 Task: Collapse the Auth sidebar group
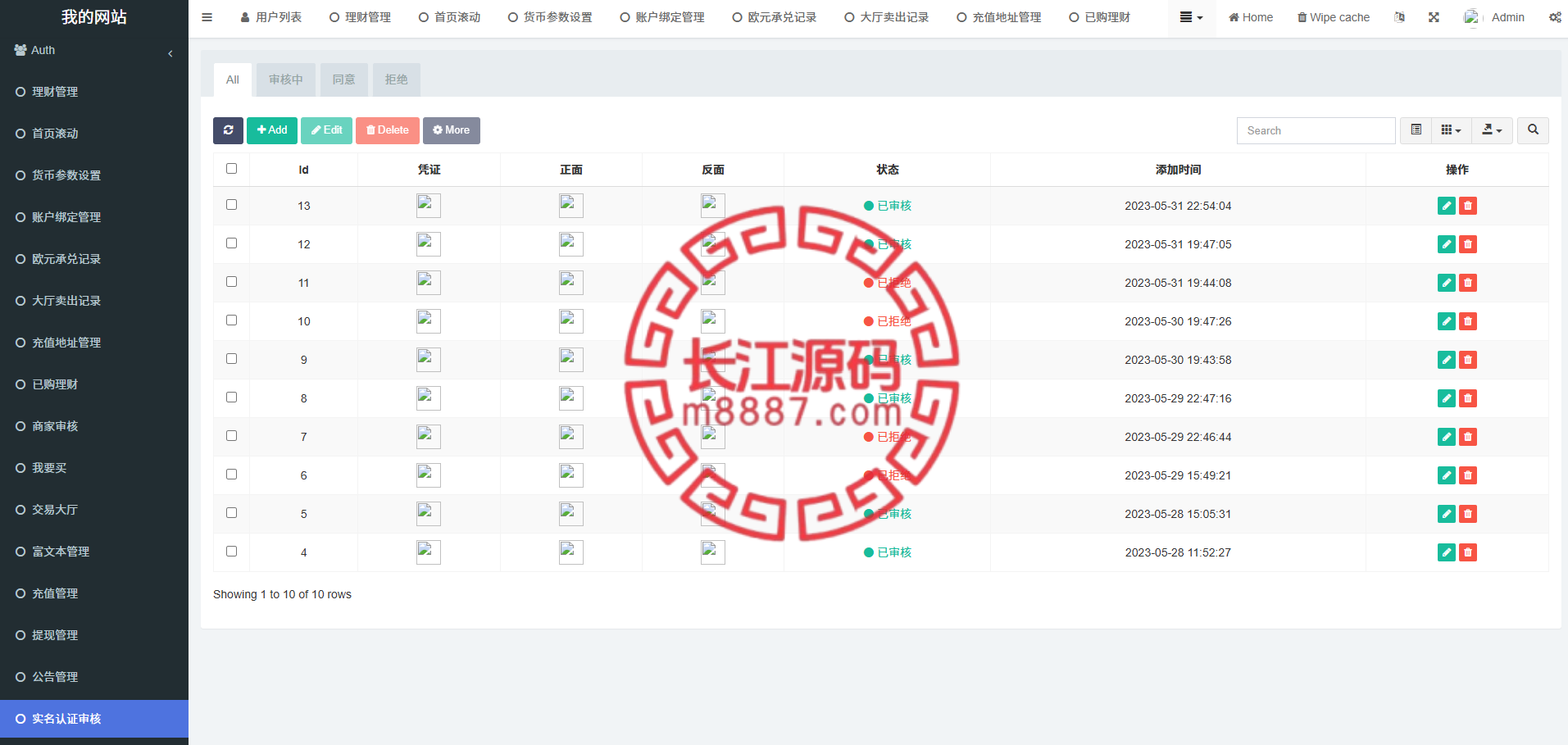94,51
